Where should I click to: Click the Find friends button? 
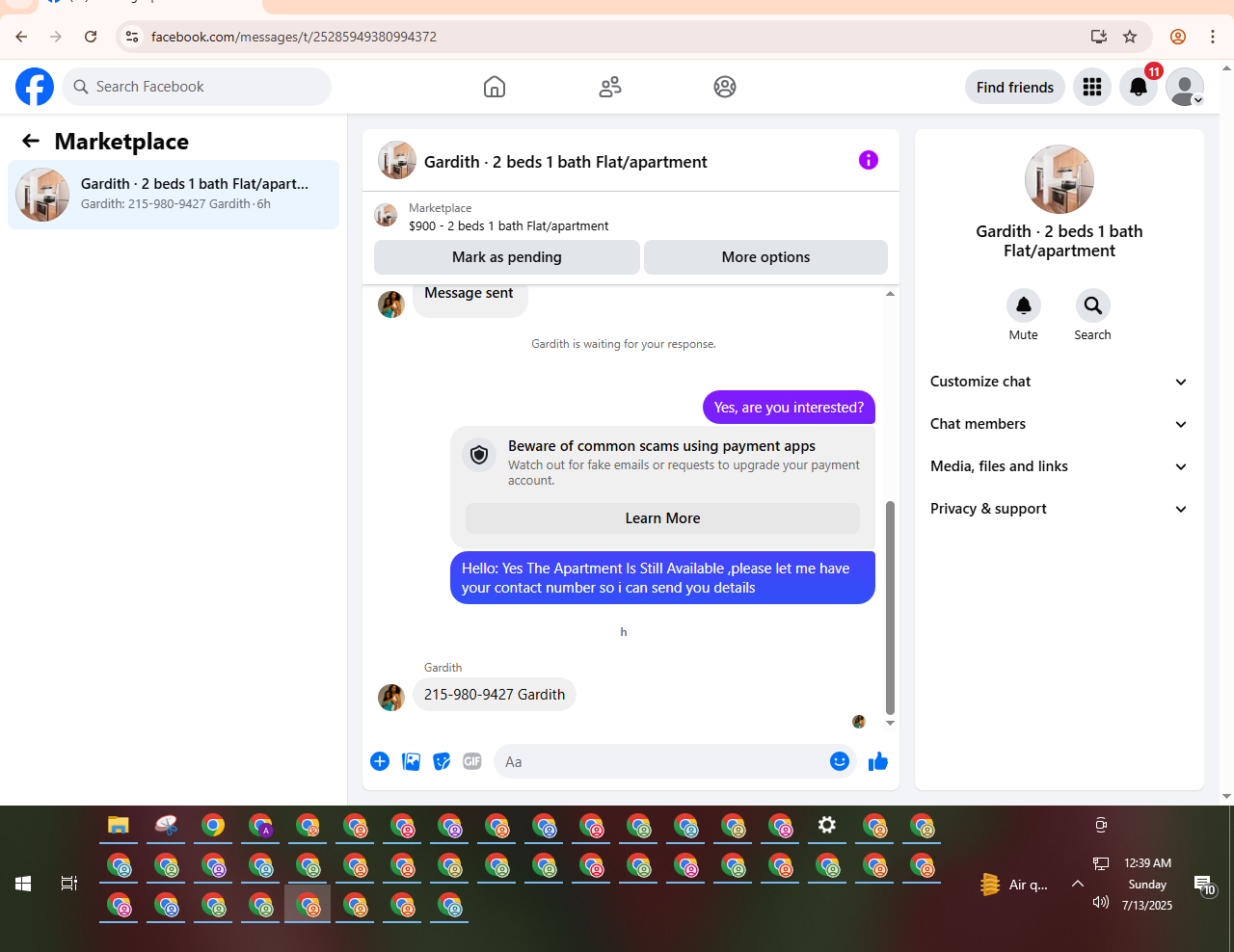pos(1015,87)
